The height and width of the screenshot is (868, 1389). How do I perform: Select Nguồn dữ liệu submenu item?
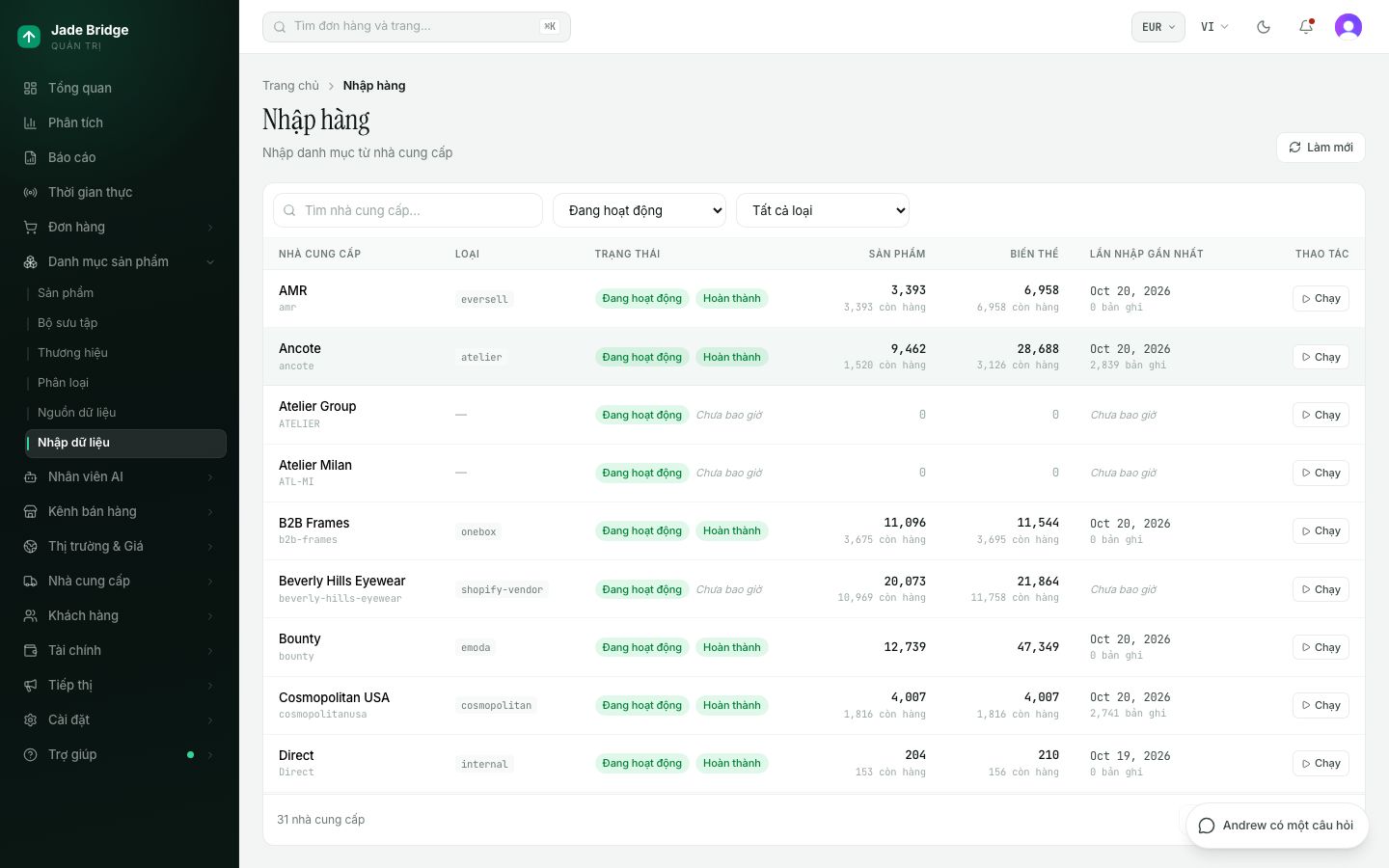(x=125, y=413)
